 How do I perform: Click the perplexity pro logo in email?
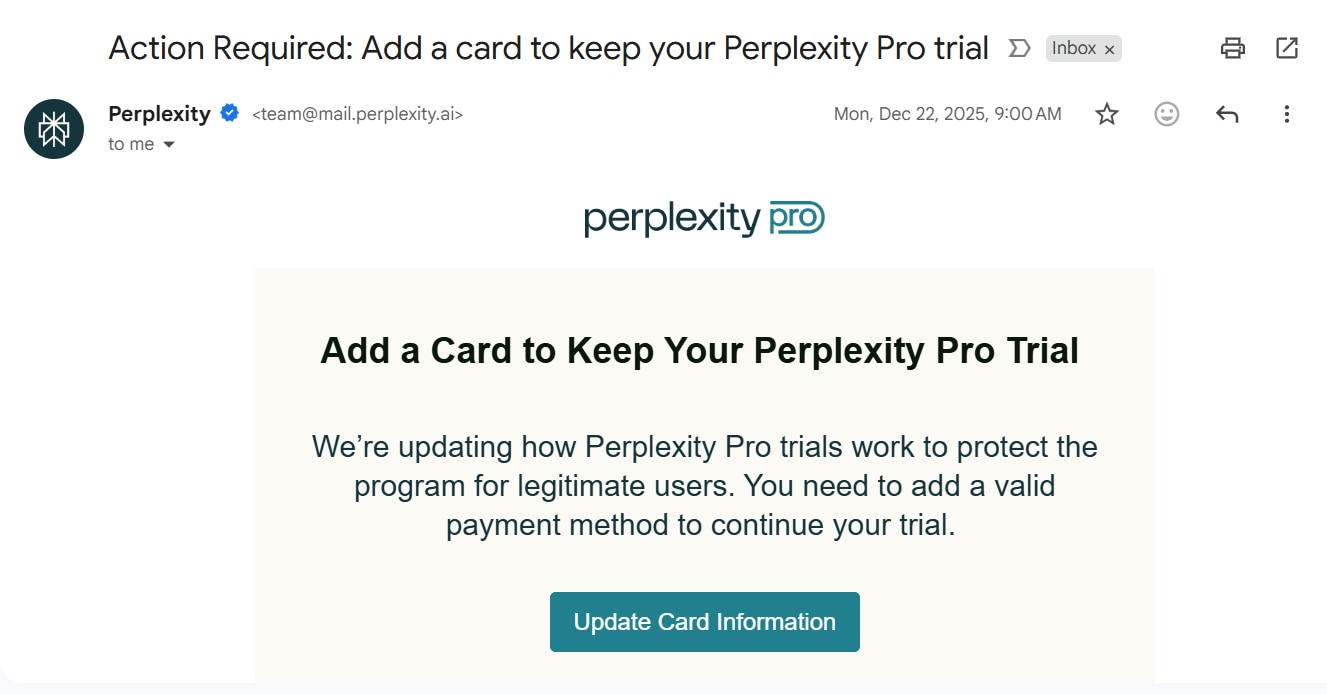point(704,218)
